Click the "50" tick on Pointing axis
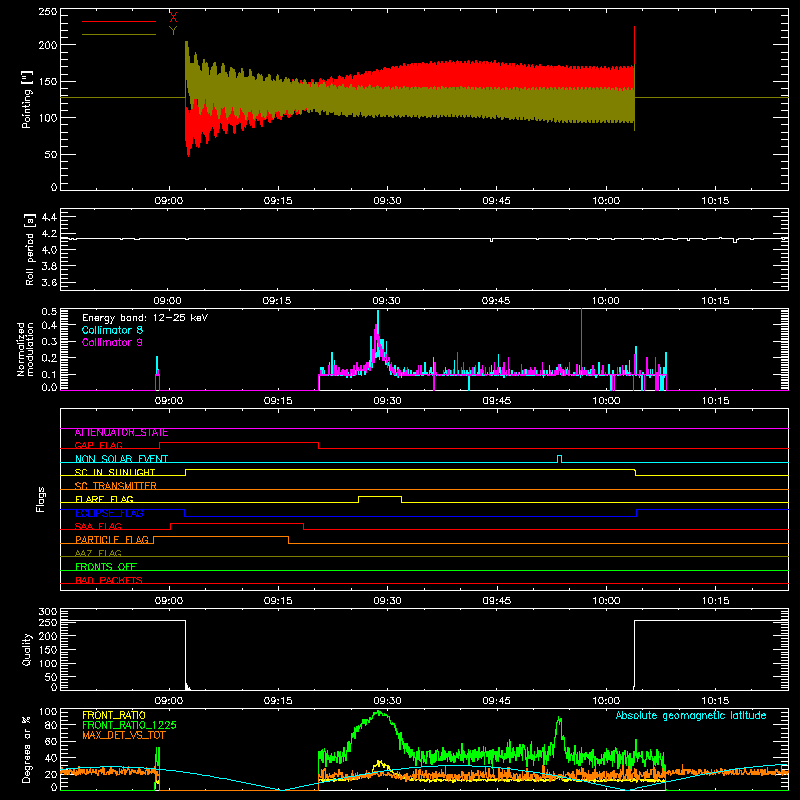Image resolution: width=800 pixels, height=800 pixels. coord(51,155)
